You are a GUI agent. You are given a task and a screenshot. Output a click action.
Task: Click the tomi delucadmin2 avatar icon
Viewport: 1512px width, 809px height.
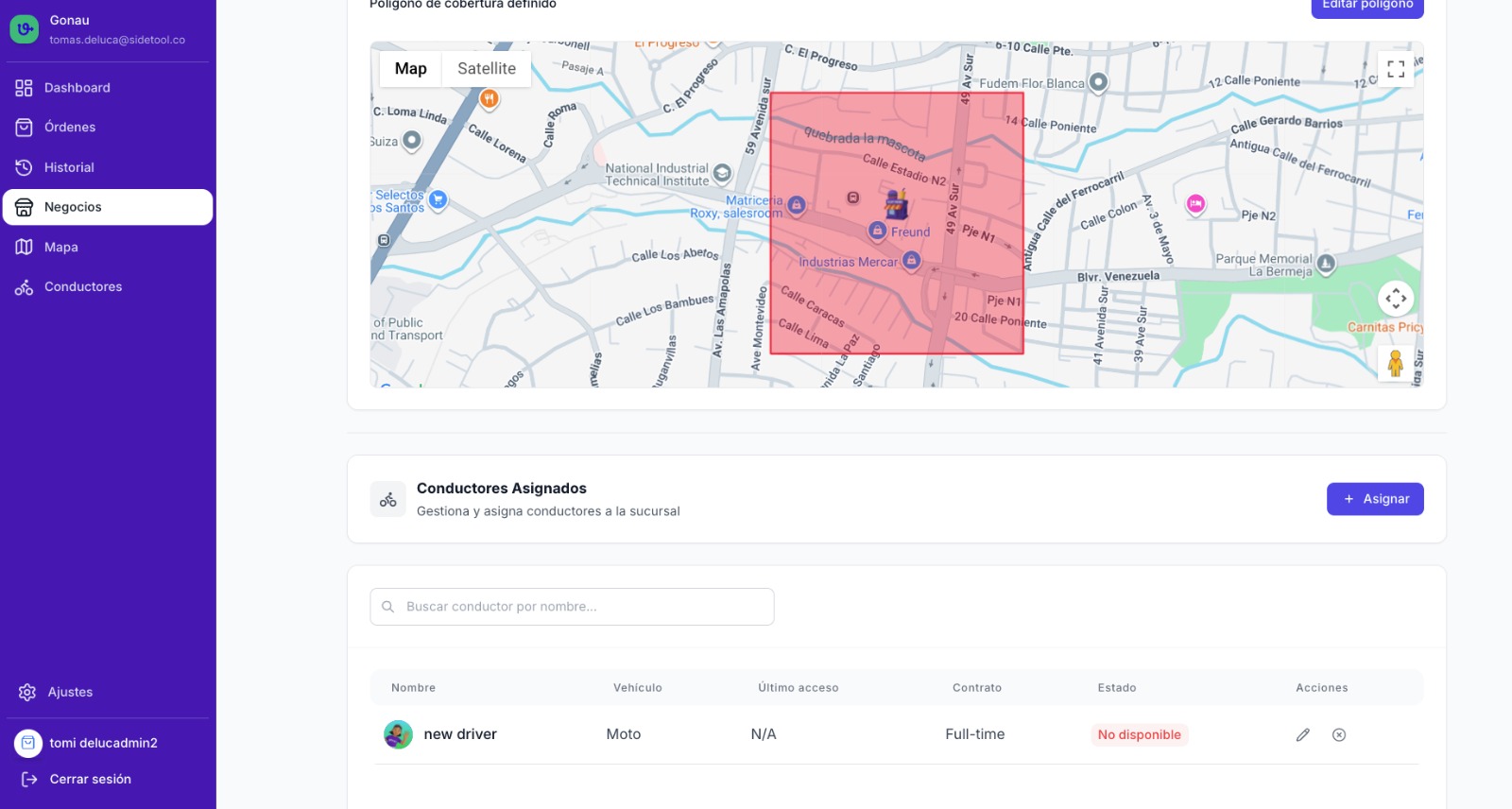click(28, 744)
